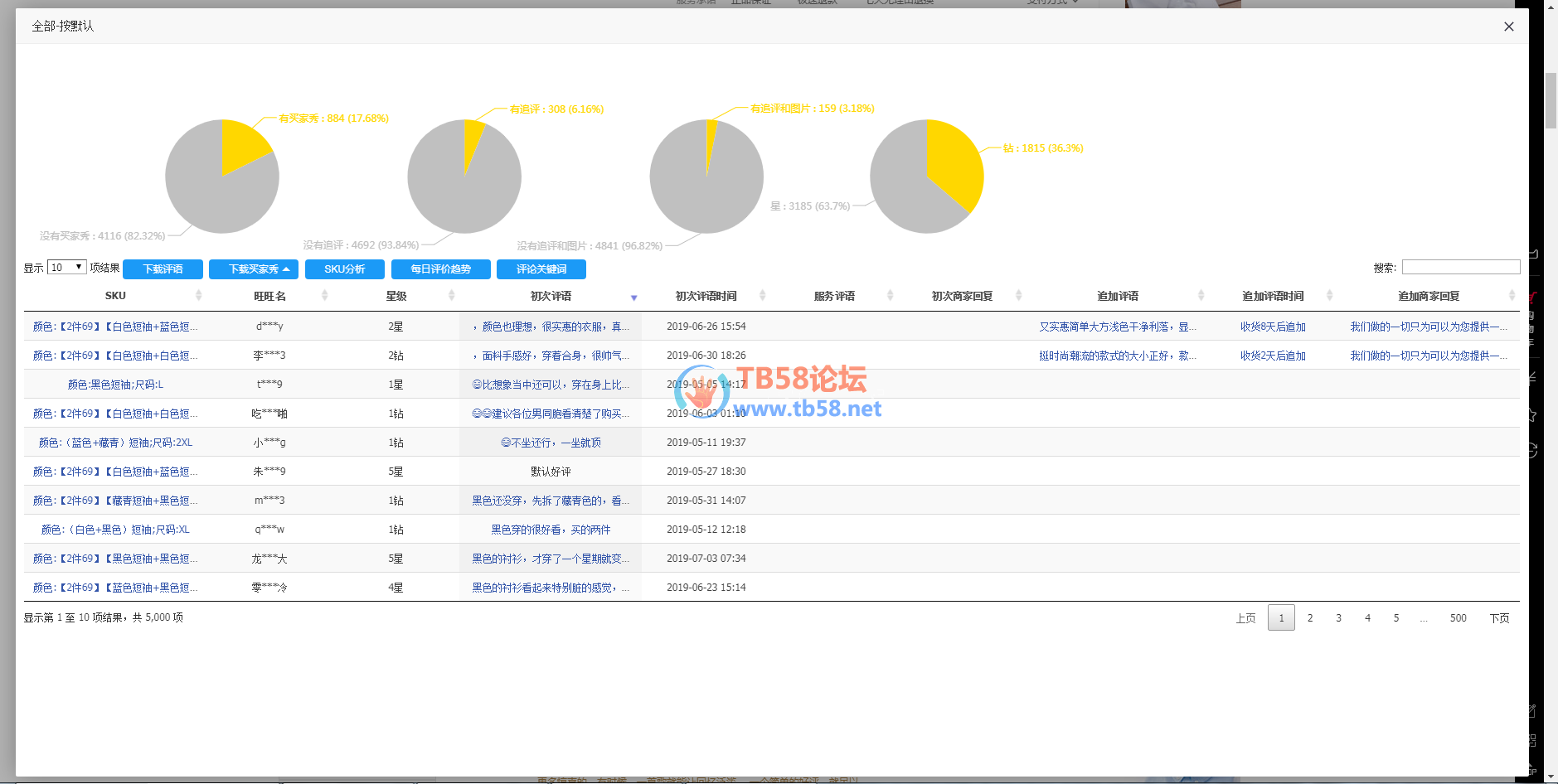Viewport: 1558px width, 784px height.
Task: Open the results-per-page dropdown showing 10
Action: 67,268
